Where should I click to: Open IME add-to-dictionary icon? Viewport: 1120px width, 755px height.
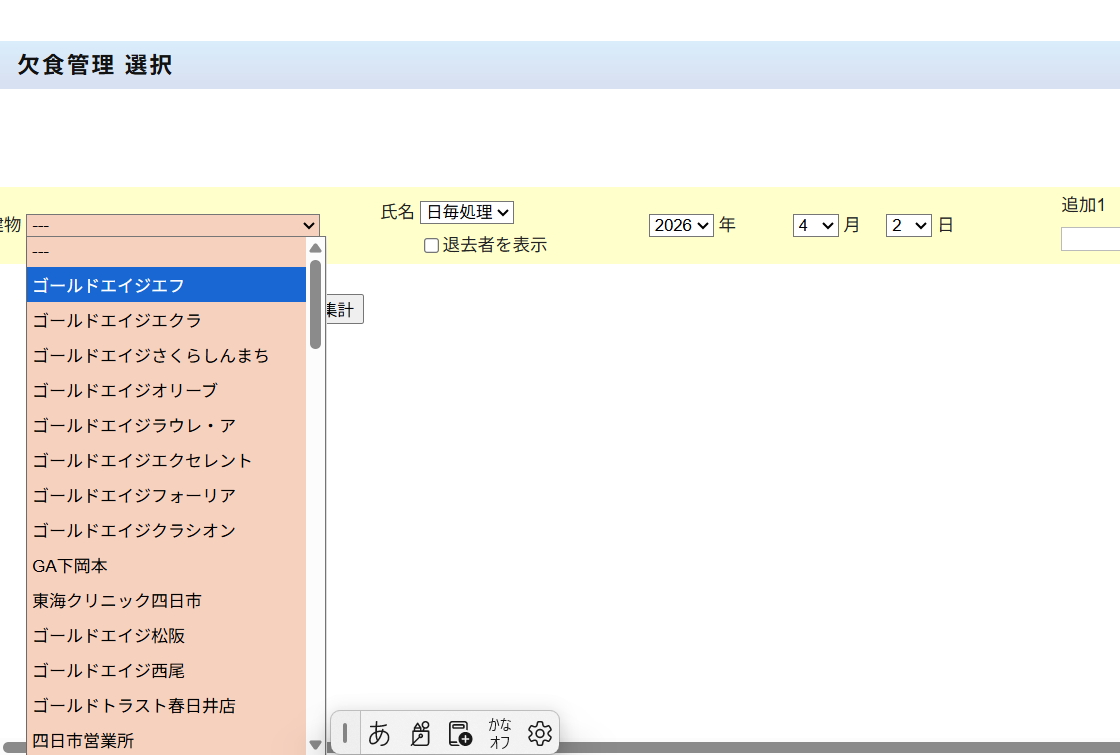coord(460,733)
